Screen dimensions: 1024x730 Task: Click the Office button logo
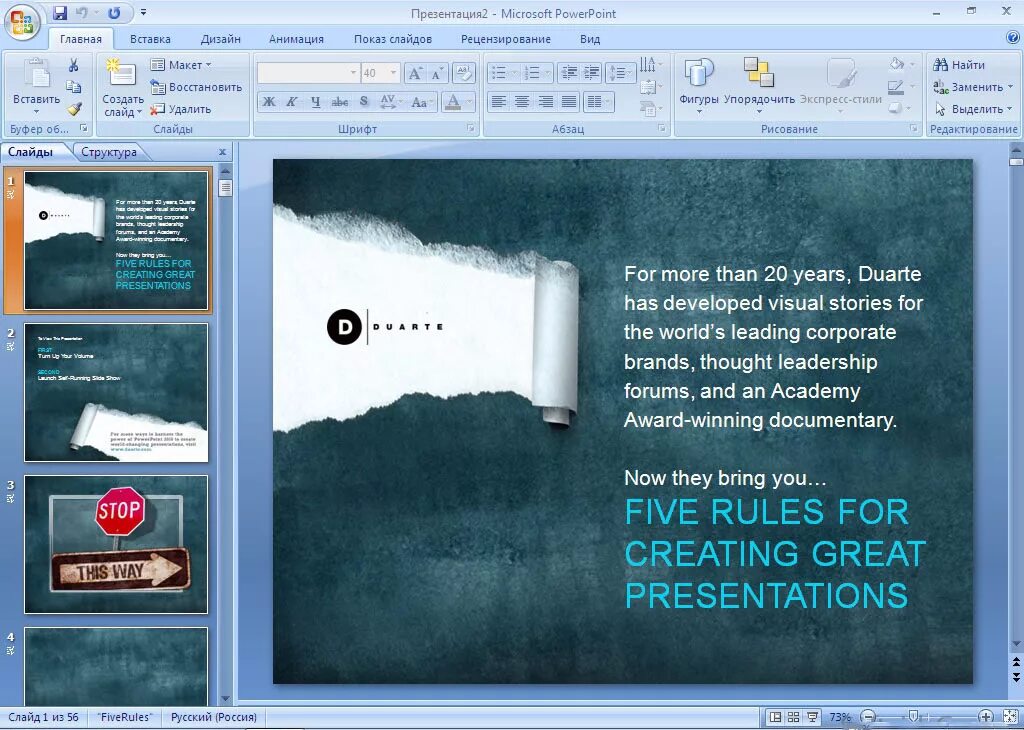point(22,22)
